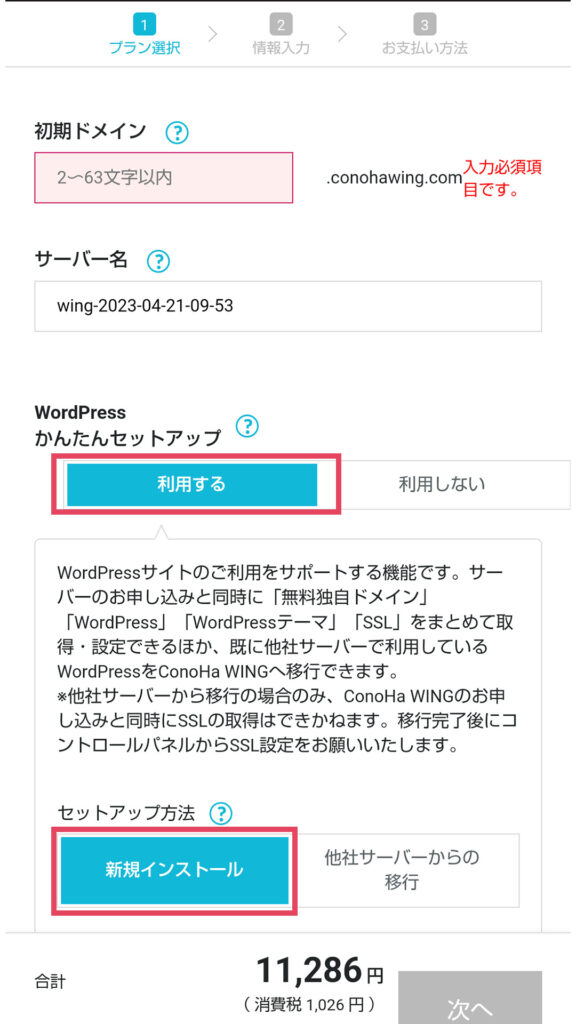Click the 入力必須項目です error message
This screenshot has height=1024, width=576.
[502, 180]
